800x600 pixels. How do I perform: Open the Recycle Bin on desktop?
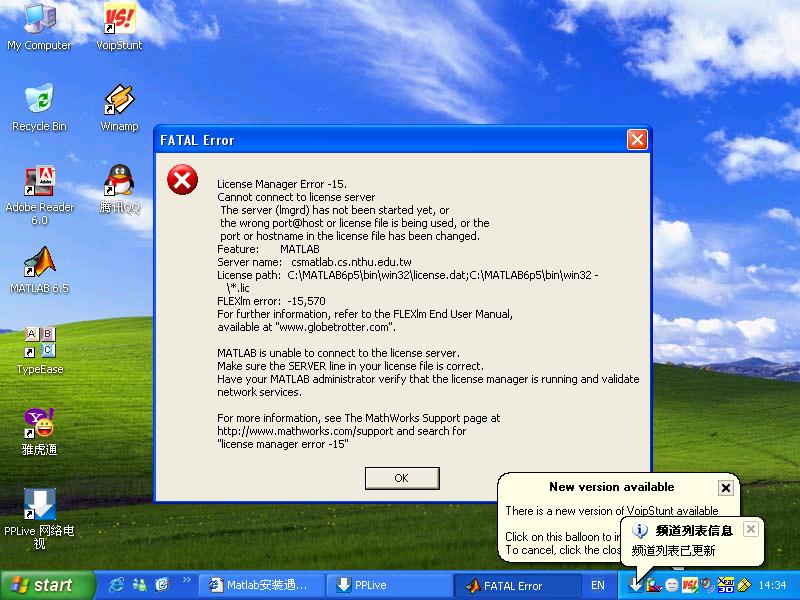click(39, 107)
